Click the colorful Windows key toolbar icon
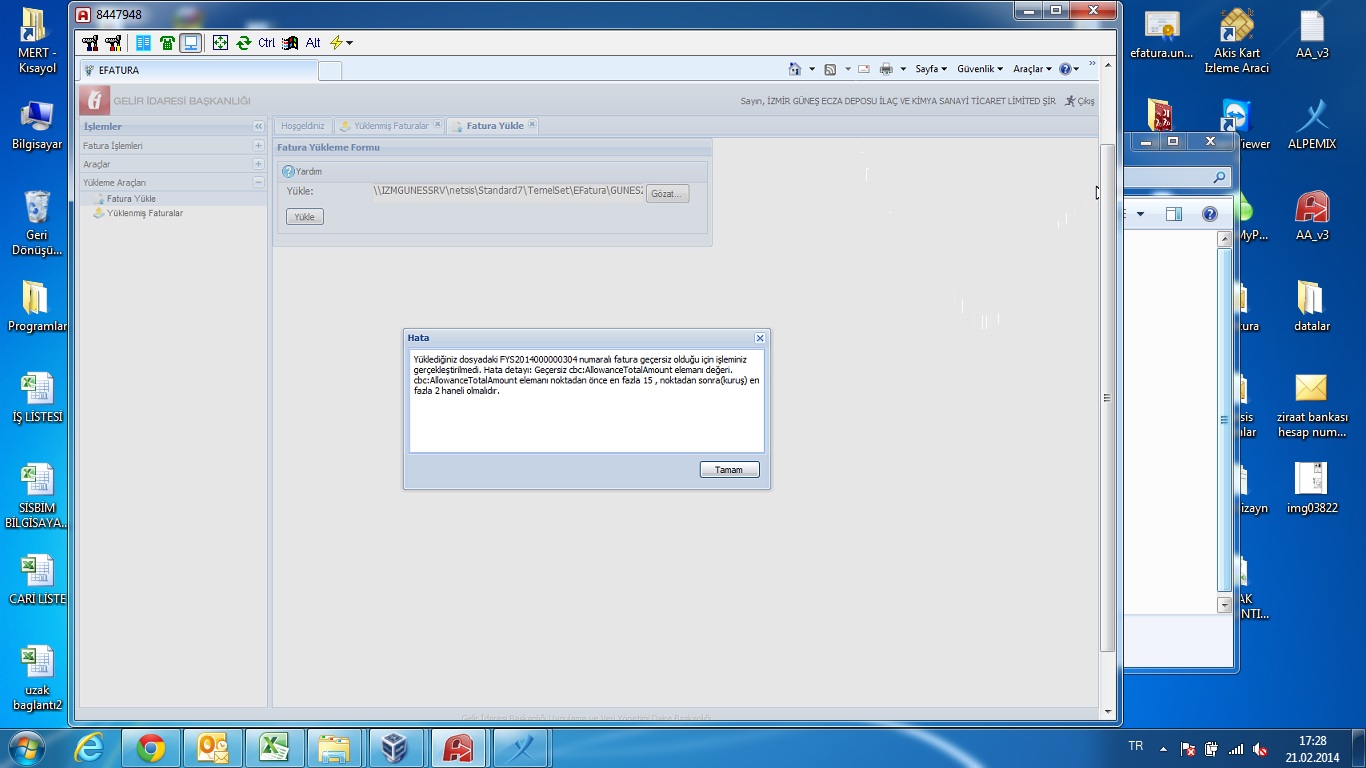 290,43
